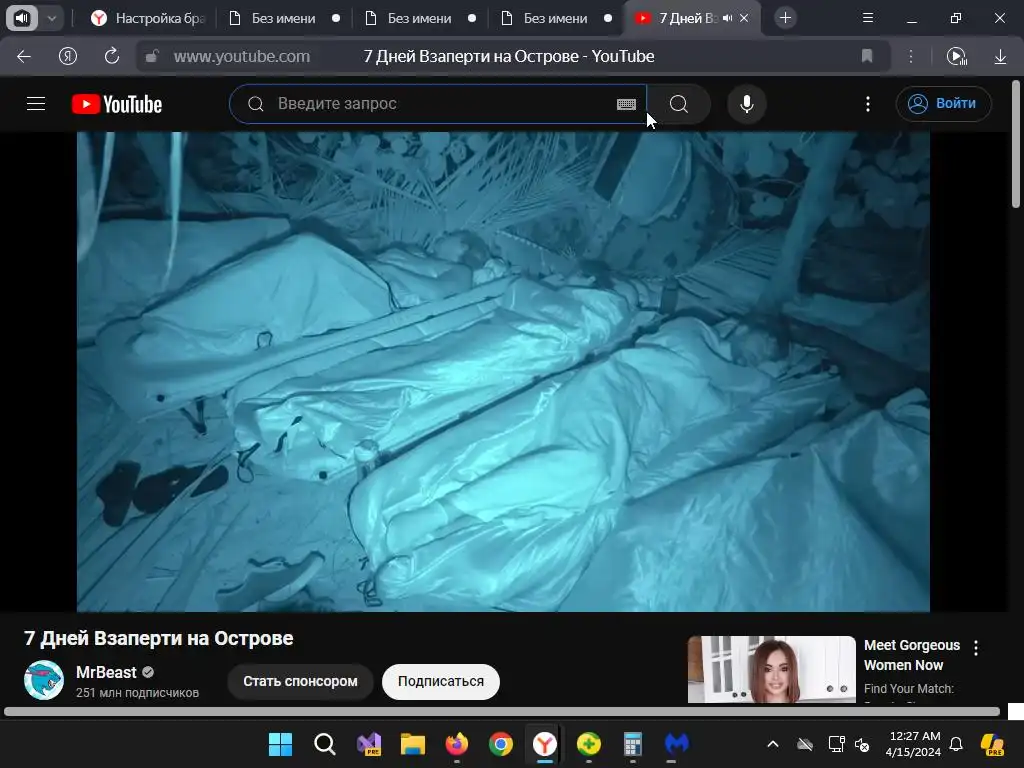Open the Meet Gorgeous Women ad thumbnail
The image size is (1024, 768).
coord(771,669)
